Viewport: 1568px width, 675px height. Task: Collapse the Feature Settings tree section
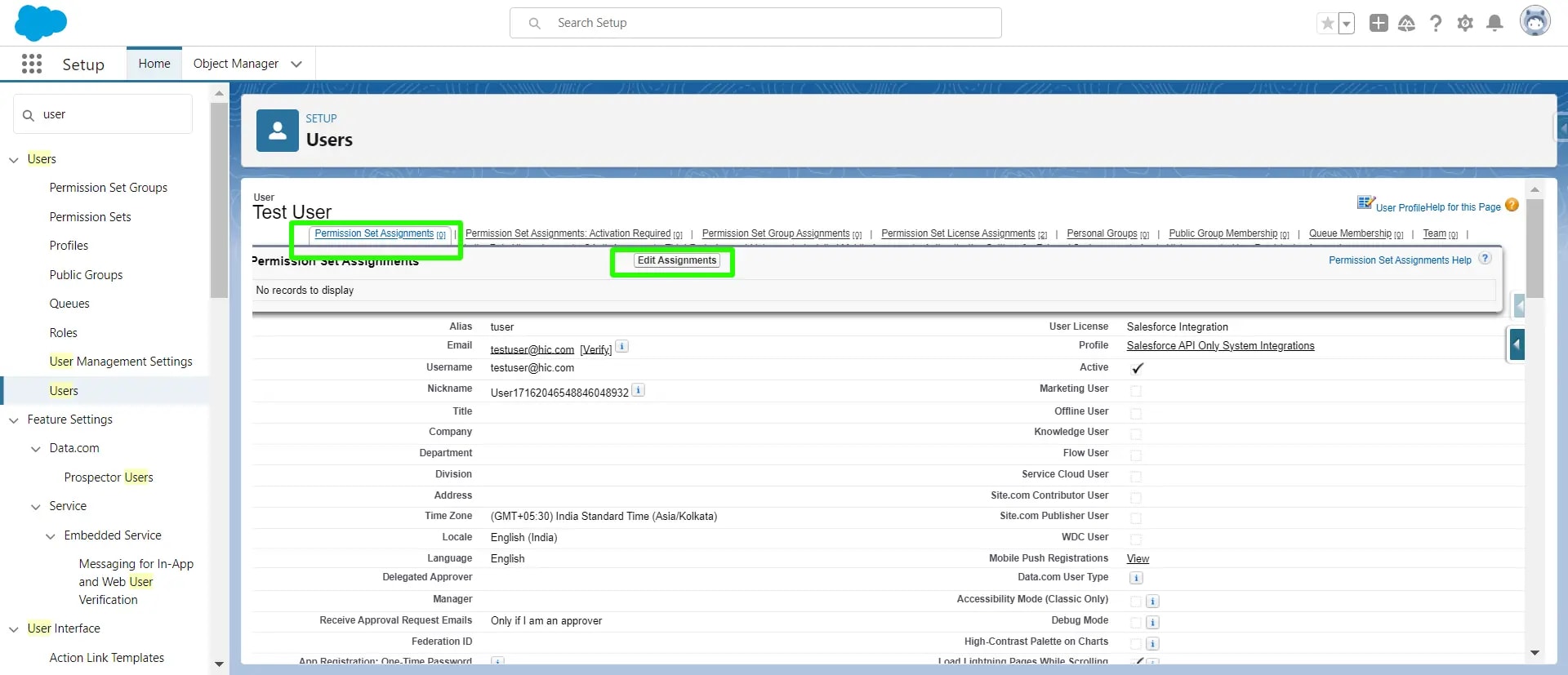pos(14,420)
